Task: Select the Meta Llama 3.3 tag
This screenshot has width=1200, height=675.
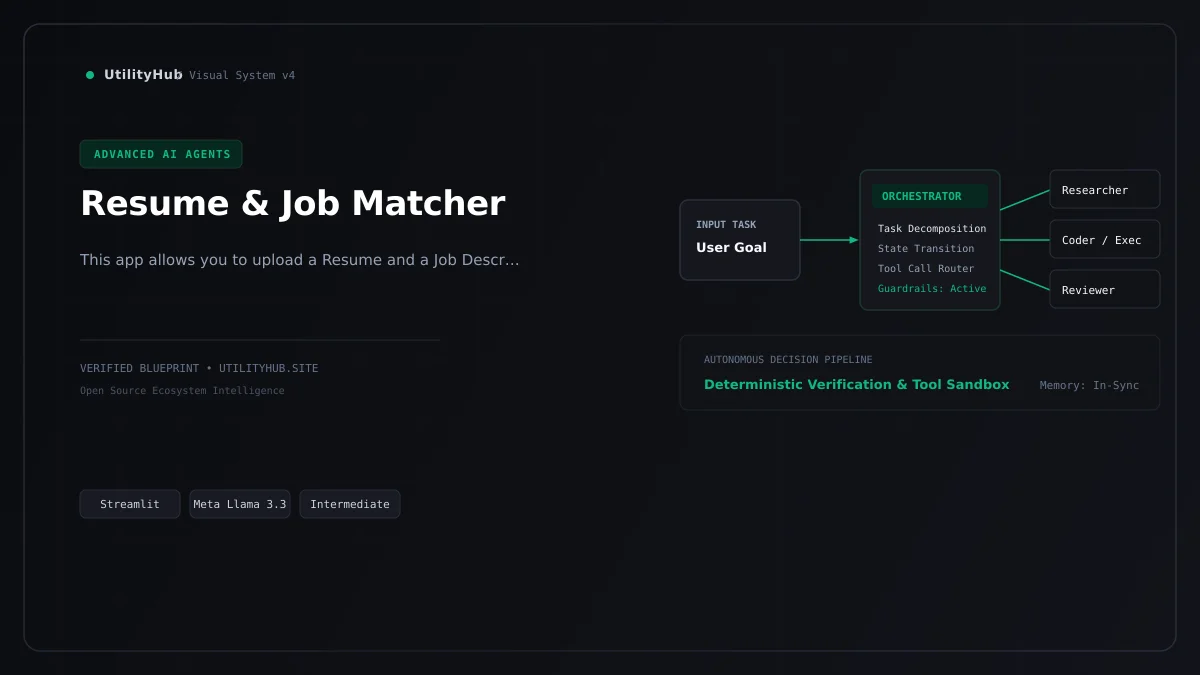Action: pos(240,504)
